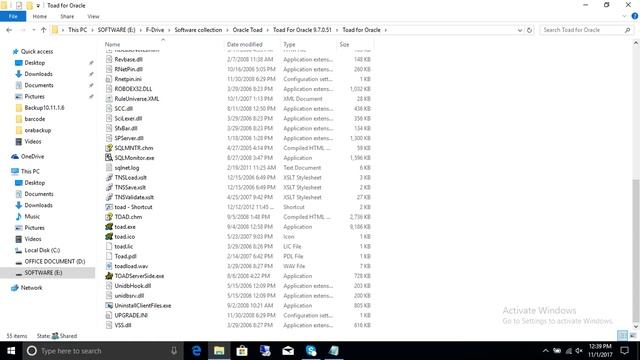This screenshot has height=360, width=640.
Task: Open the Help question mark icon
Action: point(635,16)
